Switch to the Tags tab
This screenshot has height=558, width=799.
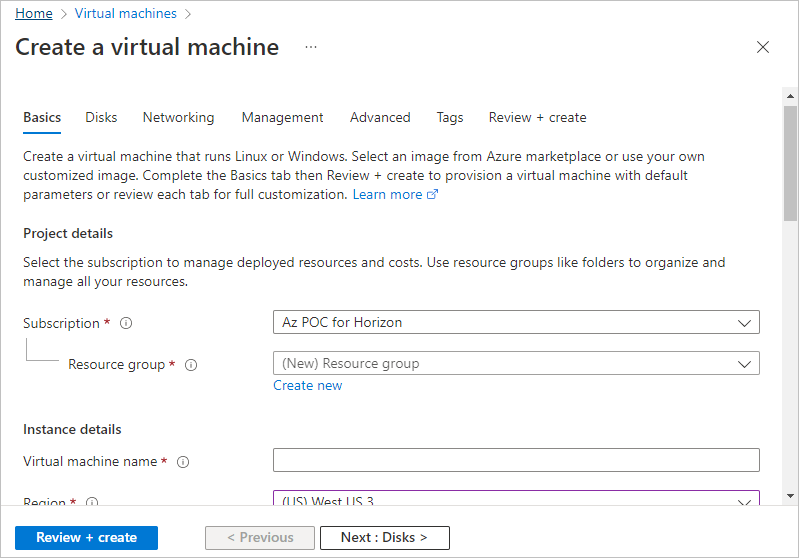(x=450, y=118)
